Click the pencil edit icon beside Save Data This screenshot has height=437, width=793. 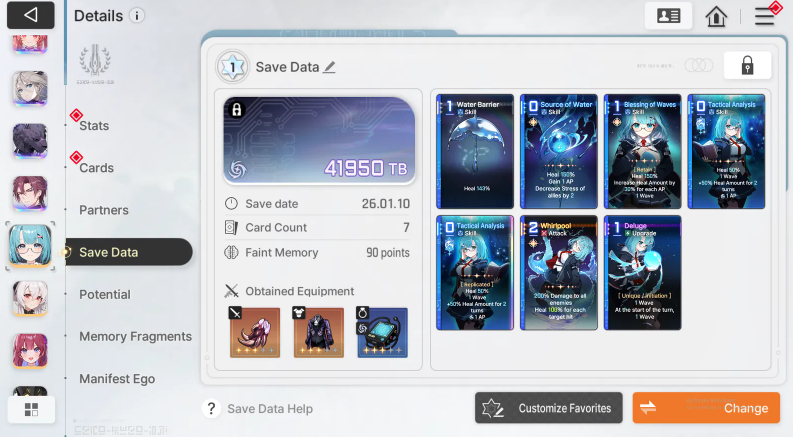pos(329,67)
